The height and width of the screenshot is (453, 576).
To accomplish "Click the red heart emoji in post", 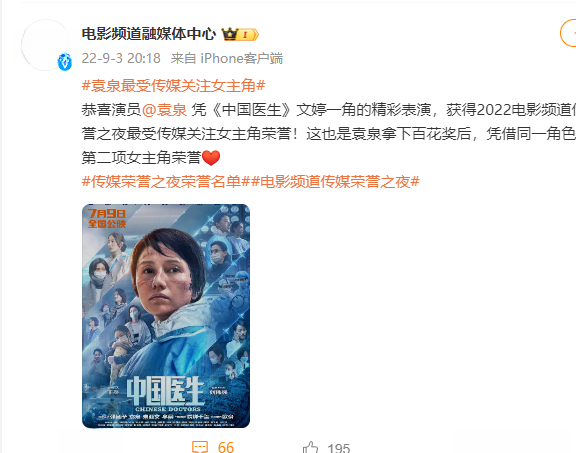I will 211,158.
